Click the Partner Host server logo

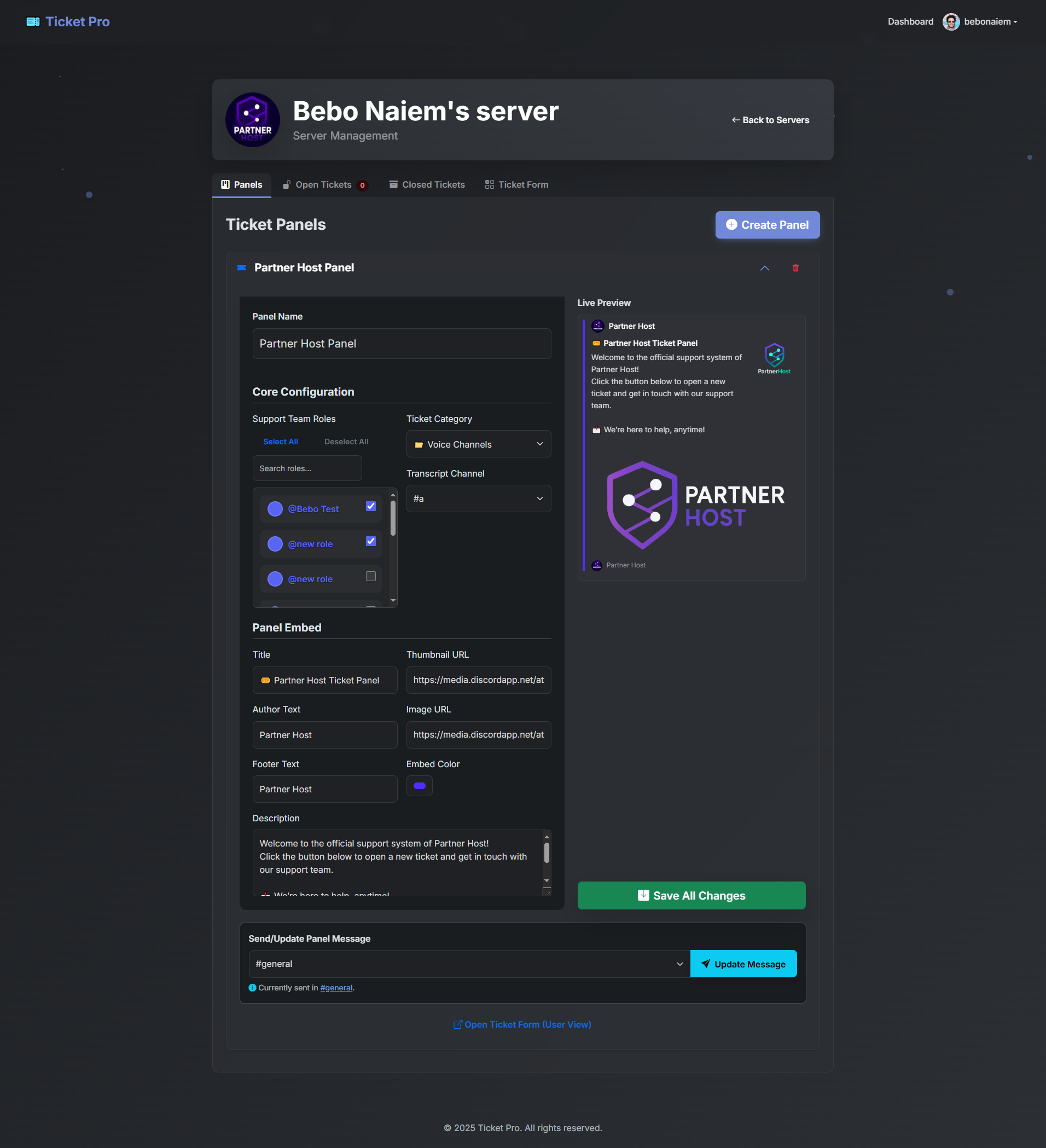[x=252, y=120]
